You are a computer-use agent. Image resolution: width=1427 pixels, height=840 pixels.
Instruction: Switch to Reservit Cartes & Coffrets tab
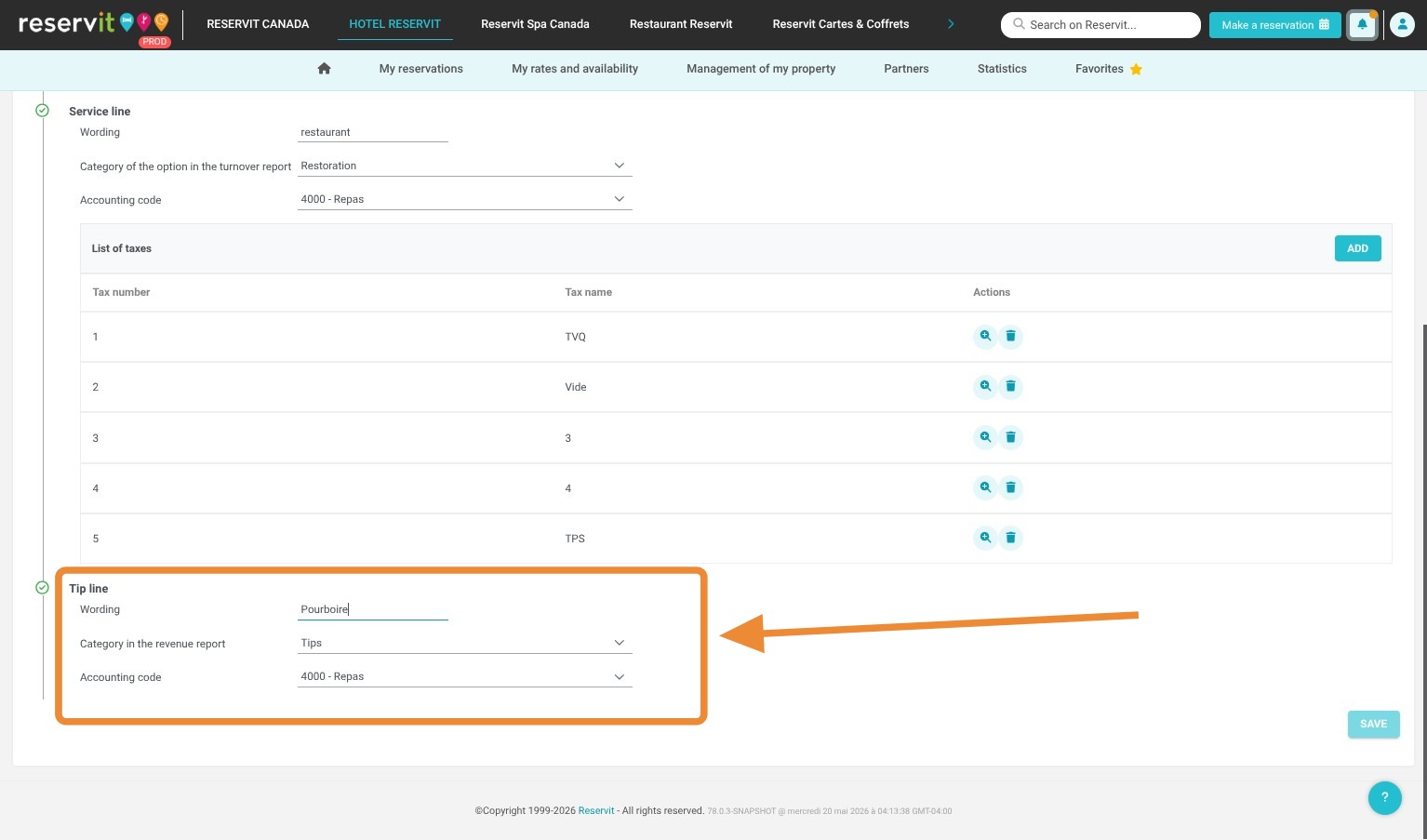pyautogui.click(x=841, y=24)
